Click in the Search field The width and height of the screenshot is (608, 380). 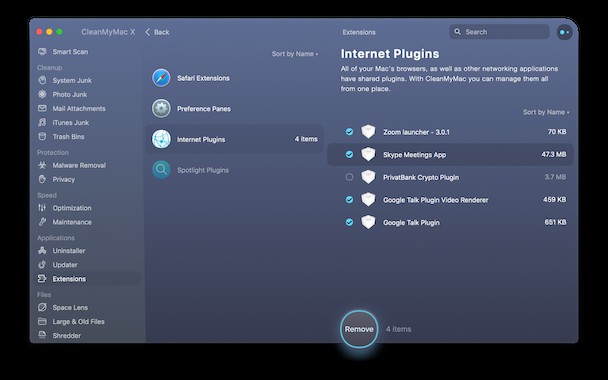coord(499,32)
